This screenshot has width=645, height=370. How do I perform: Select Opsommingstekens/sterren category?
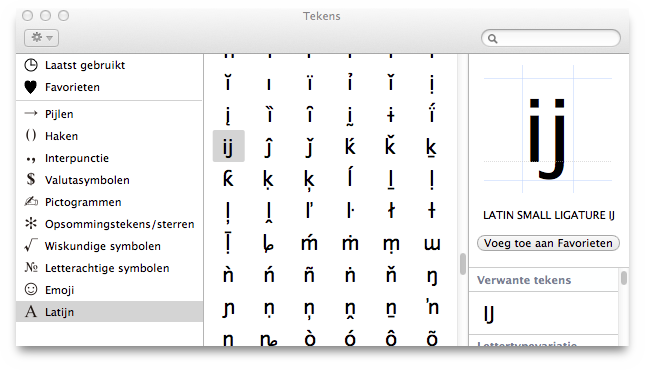[109, 224]
